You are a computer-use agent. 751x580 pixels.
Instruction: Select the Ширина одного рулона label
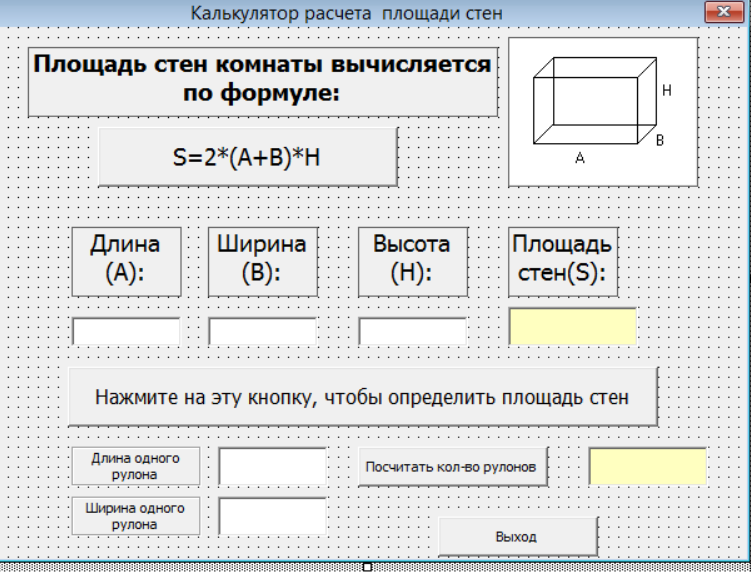coord(136,516)
